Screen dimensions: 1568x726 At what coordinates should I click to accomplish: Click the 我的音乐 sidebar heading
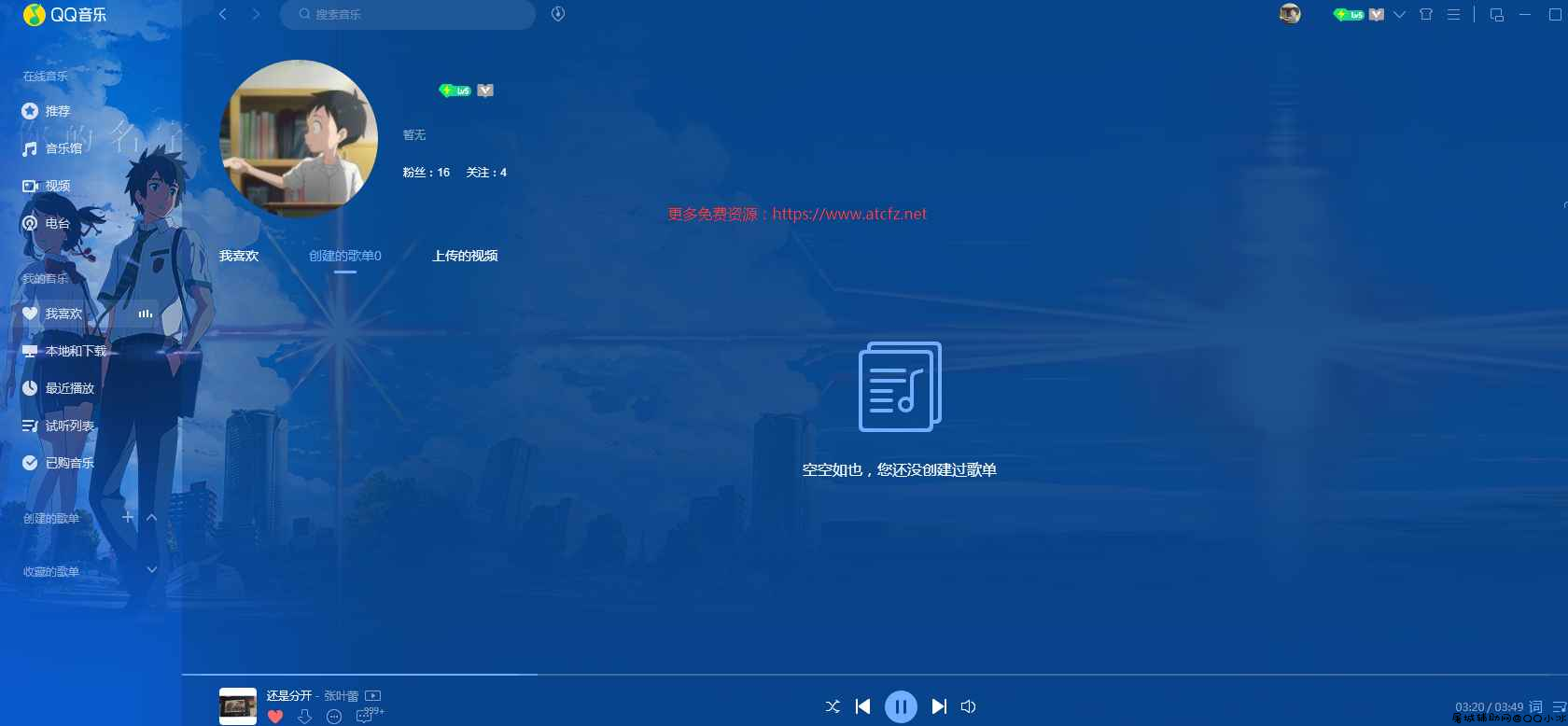click(45, 279)
